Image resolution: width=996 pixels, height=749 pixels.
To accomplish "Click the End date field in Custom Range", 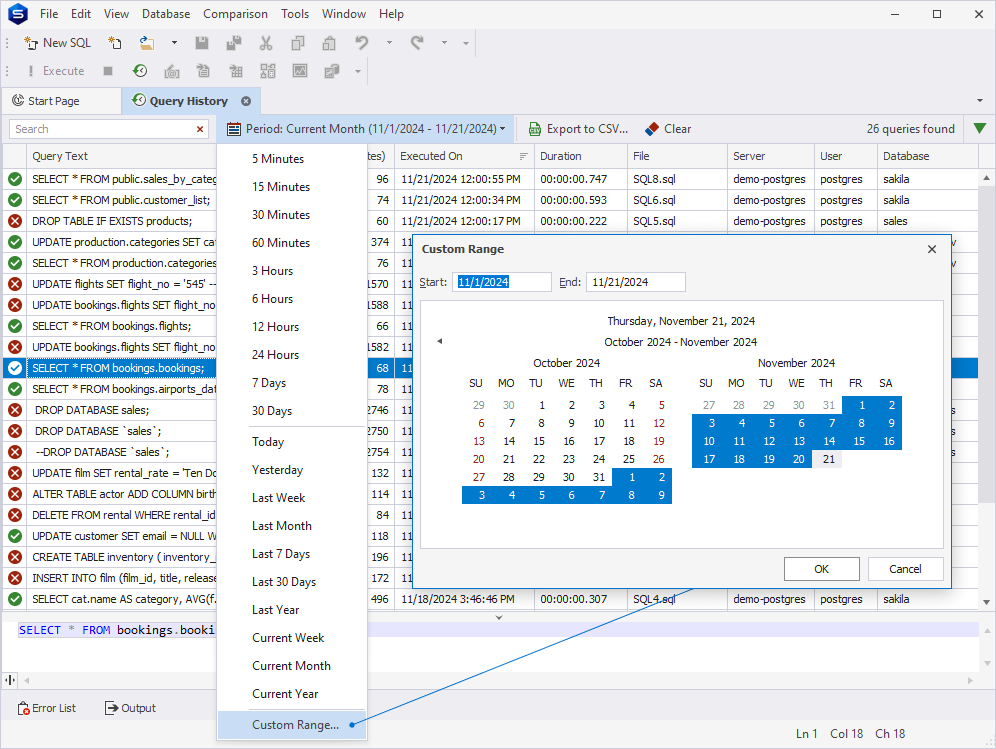I will [x=636, y=282].
